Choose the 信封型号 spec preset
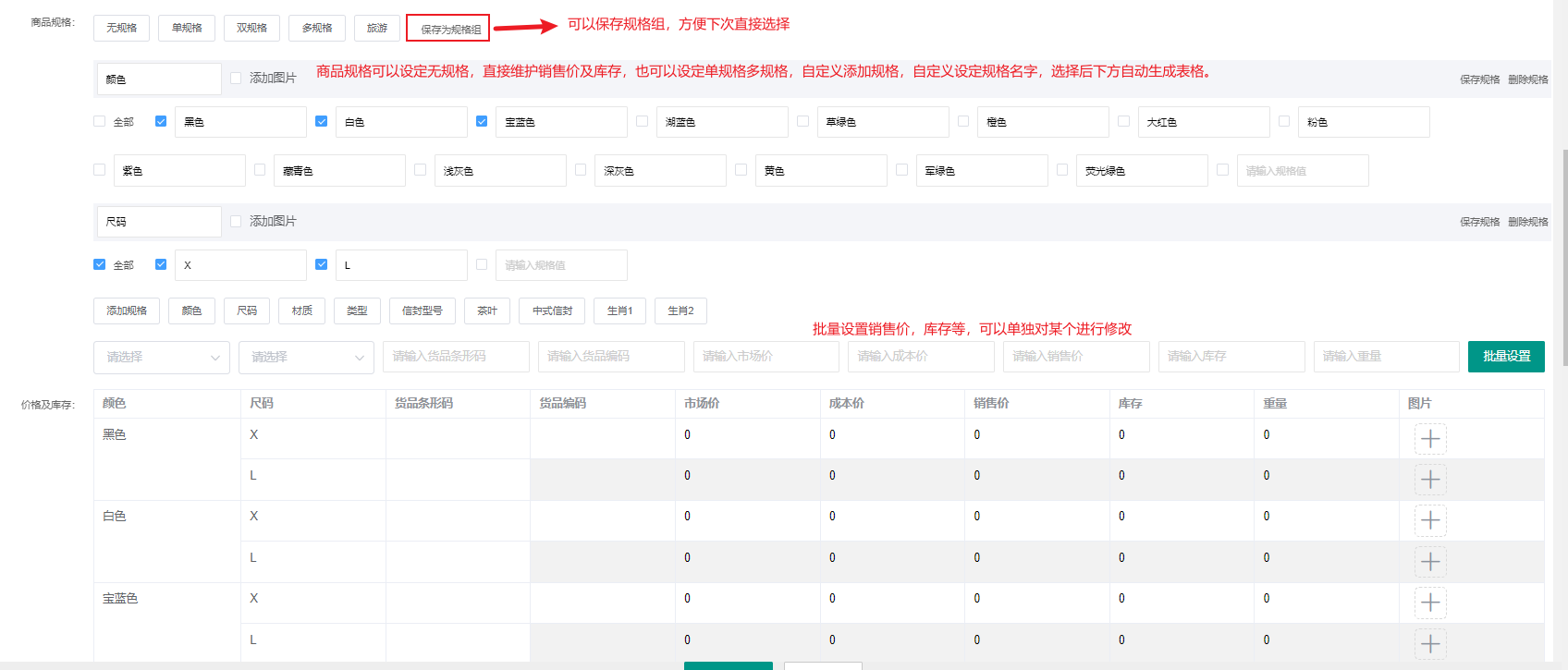 [x=422, y=311]
